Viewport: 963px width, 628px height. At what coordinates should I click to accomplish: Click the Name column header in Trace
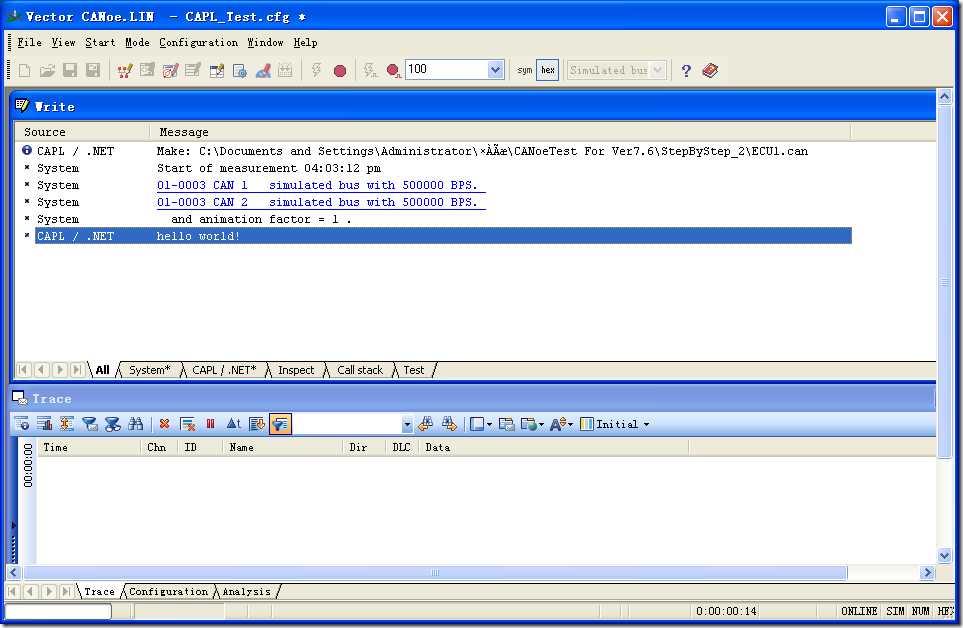point(283,448)
